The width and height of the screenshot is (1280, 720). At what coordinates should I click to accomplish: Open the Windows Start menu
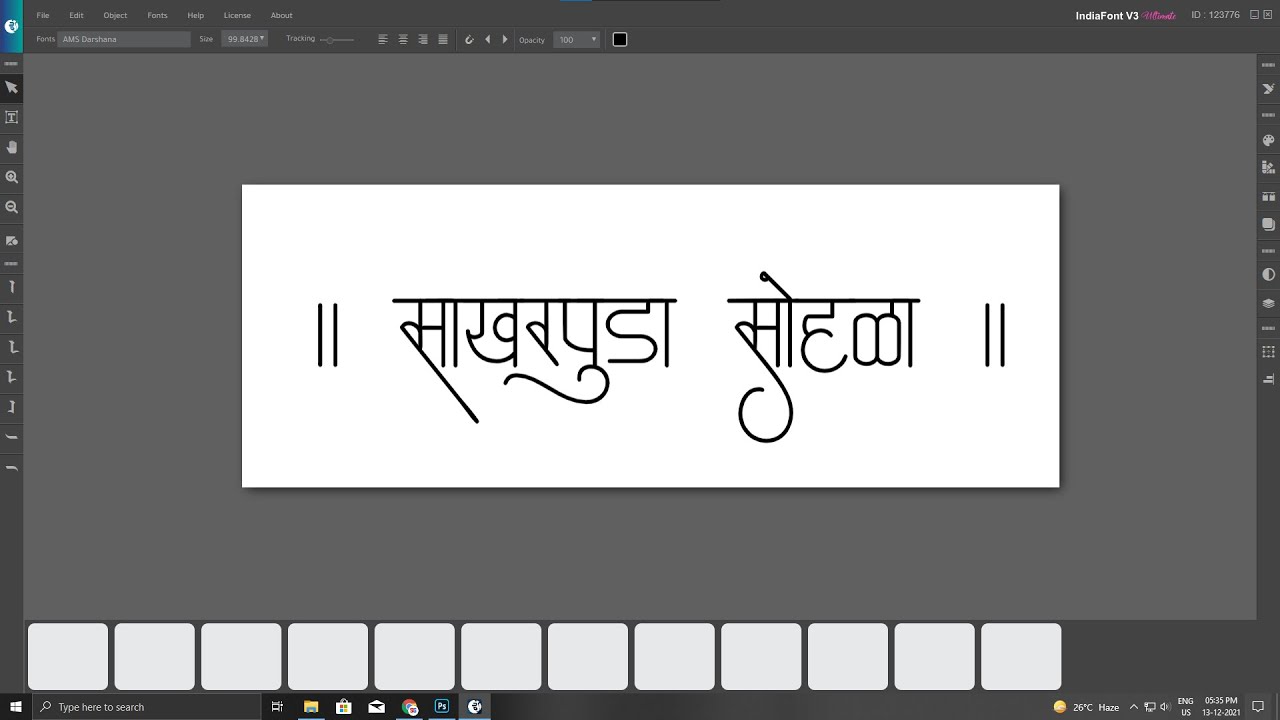[16, 707]
